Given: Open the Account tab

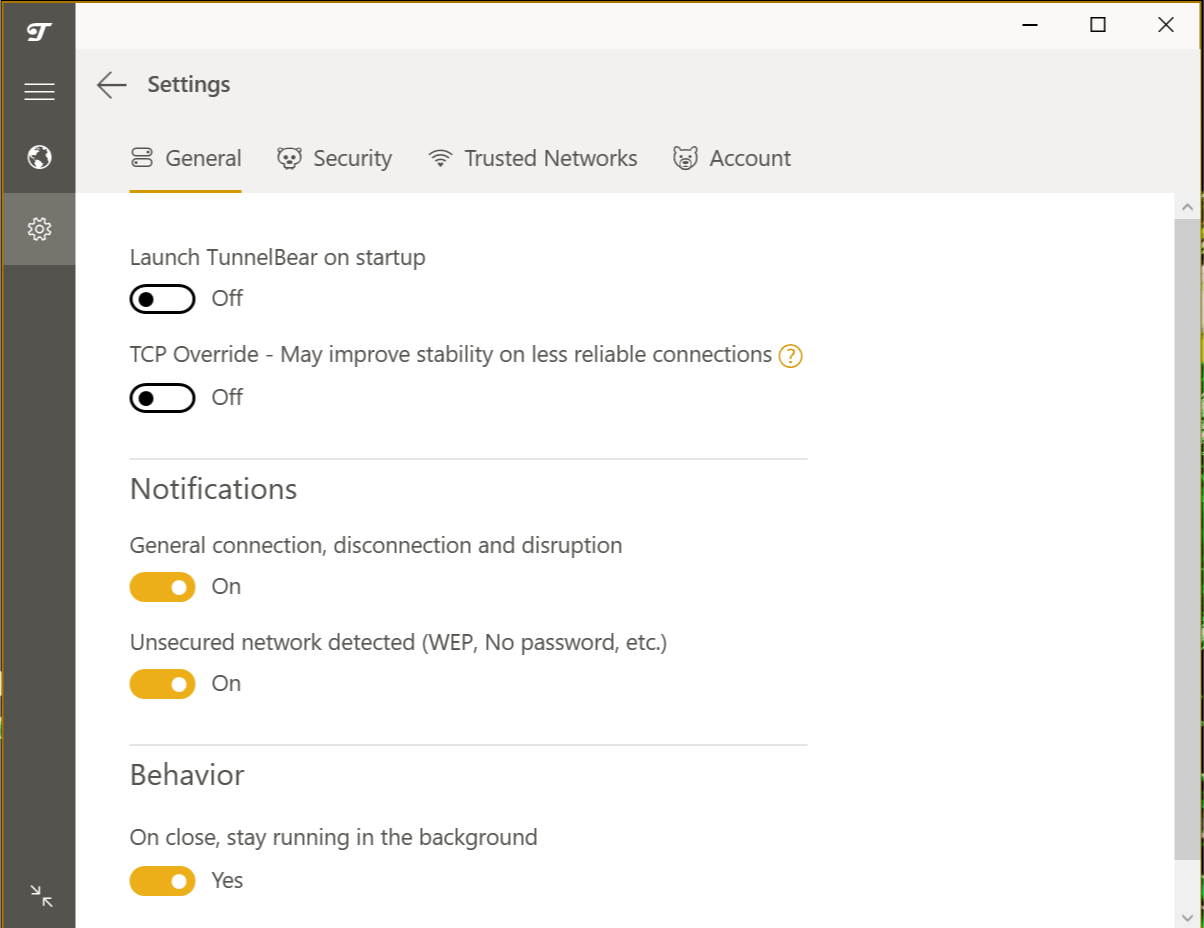Looking at the screenshot, I should (x=732, y=158).
